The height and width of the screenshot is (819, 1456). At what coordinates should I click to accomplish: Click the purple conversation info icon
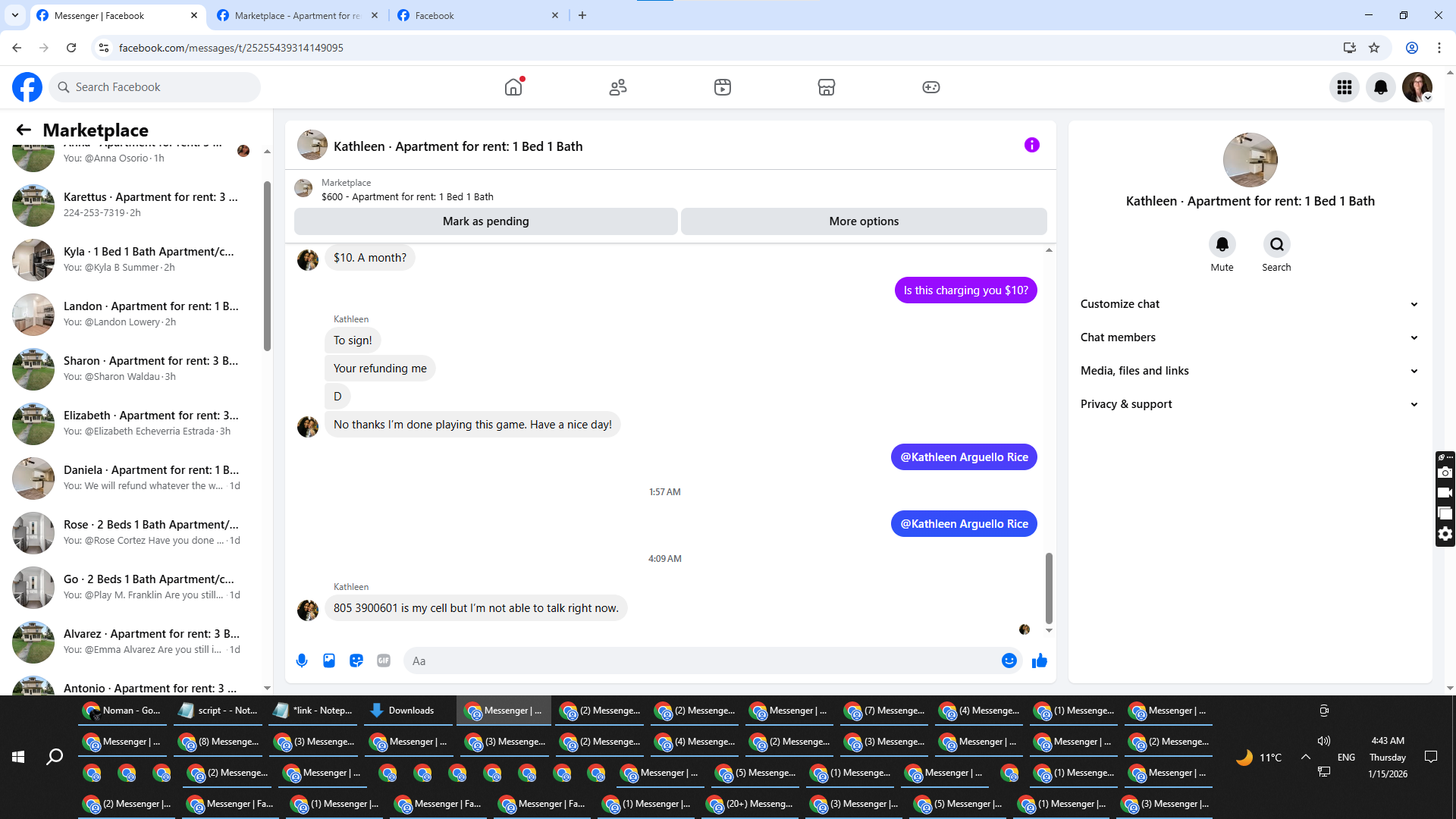(x=1032, y=145)
